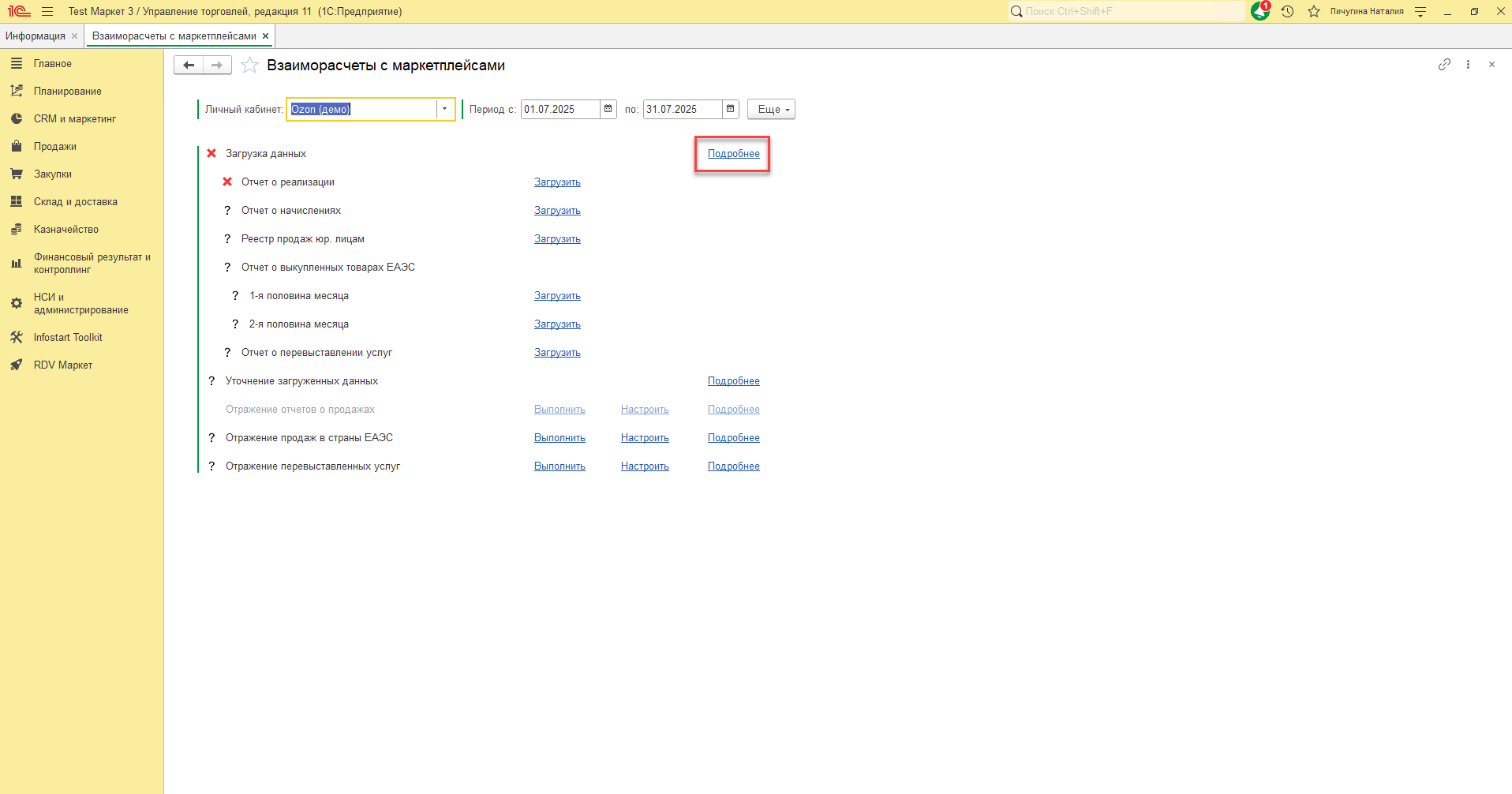Open the Продажи section in sidebar
This screenshot has width=1512, height=794.
[x=55, y=147]
